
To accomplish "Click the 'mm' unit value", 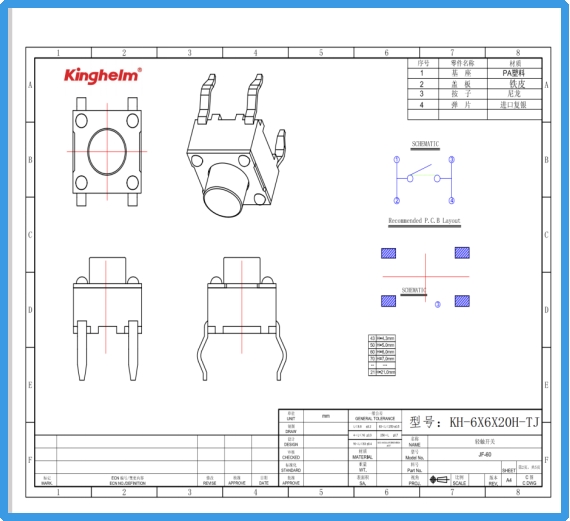I will pyautogui.click(x=326, y=416).
